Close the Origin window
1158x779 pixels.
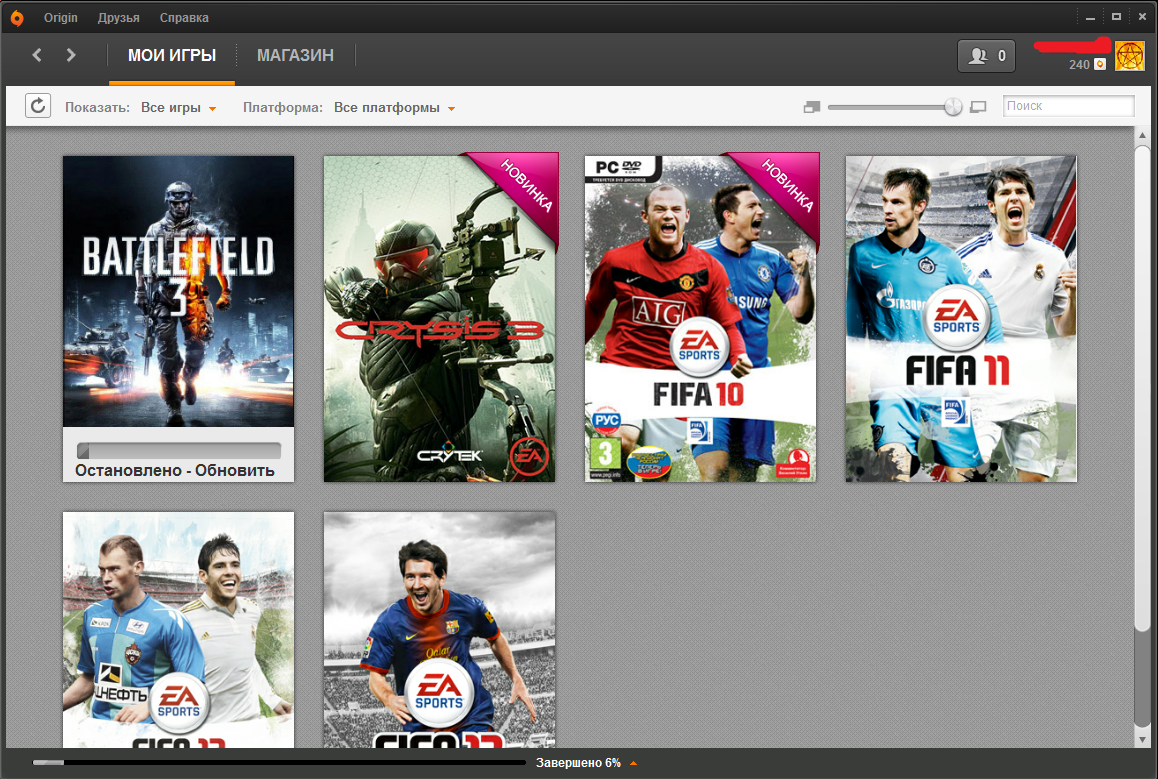(x=1142, y=17)
